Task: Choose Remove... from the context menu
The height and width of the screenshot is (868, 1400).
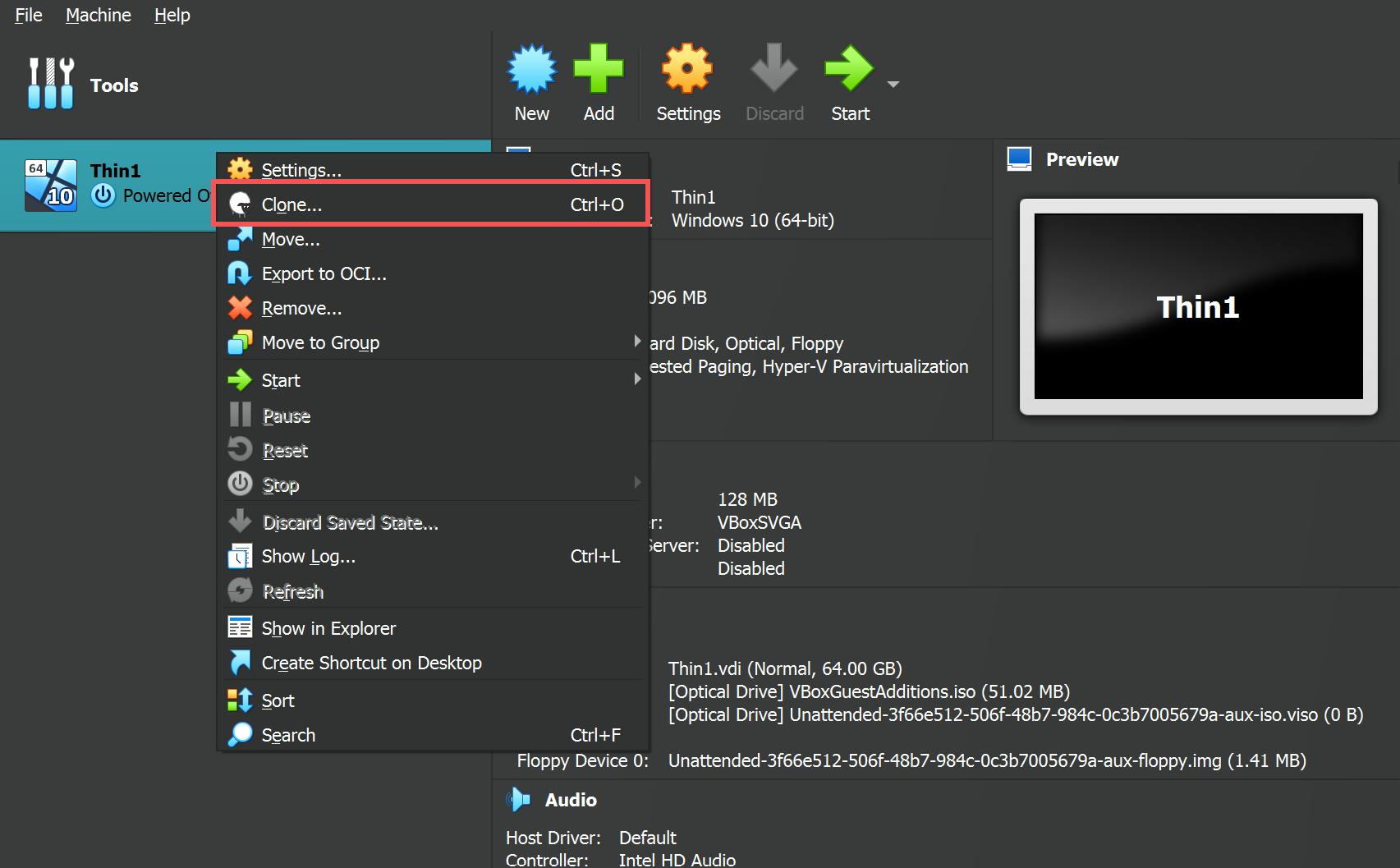Action: [x=433, y=308]
